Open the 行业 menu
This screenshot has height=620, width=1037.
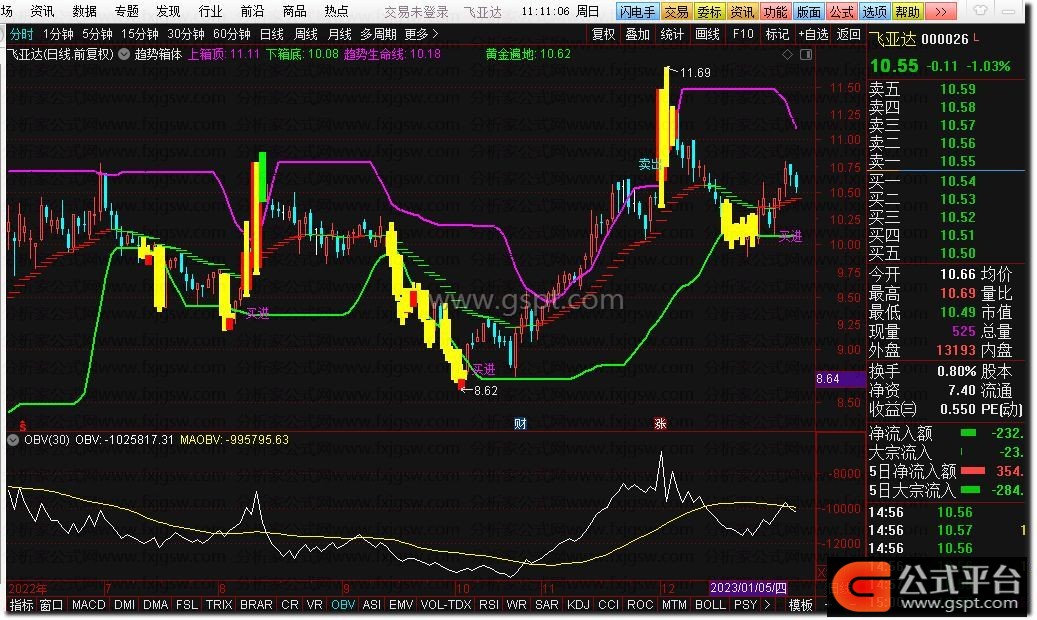pyautogui.click(x=210, y=11)
